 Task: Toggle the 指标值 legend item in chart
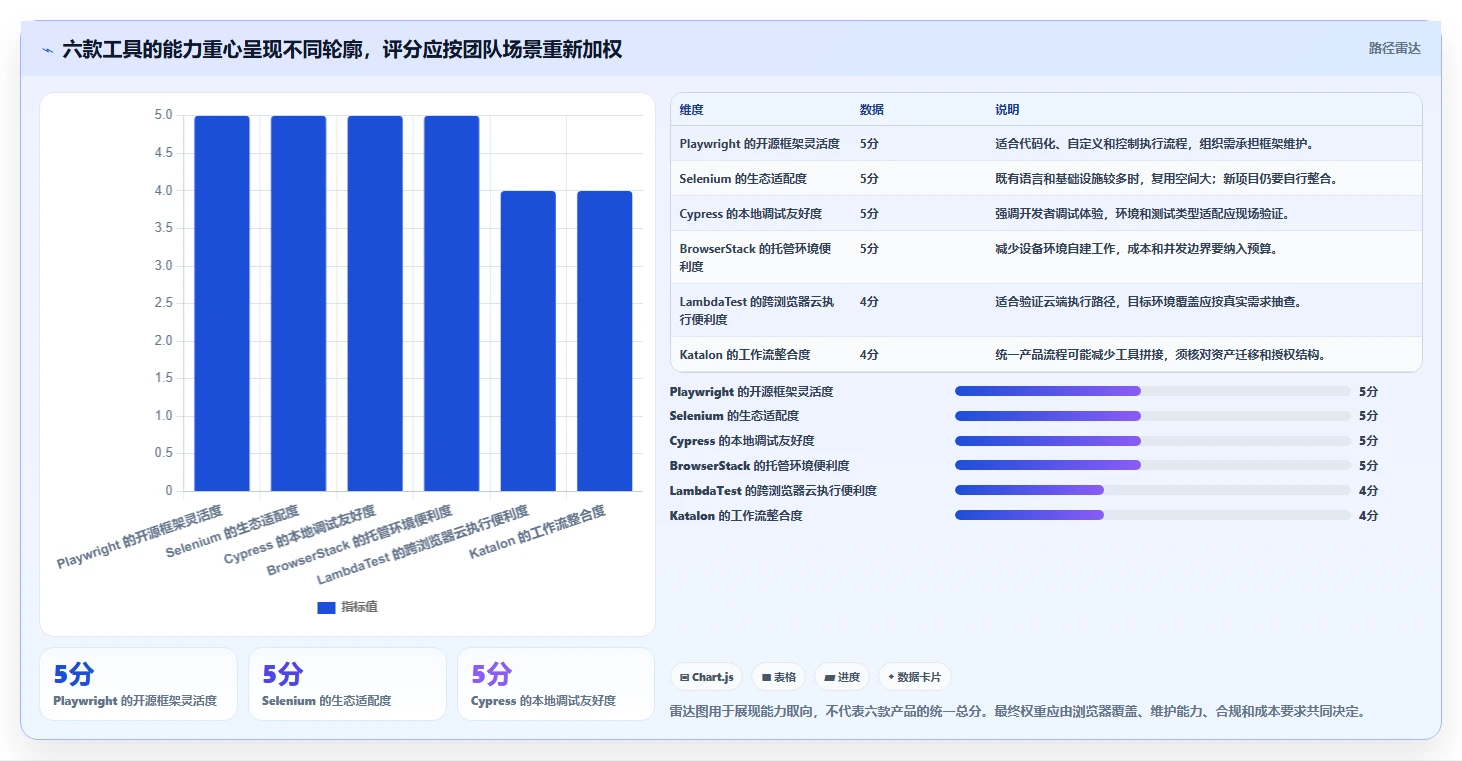(347, 607)
